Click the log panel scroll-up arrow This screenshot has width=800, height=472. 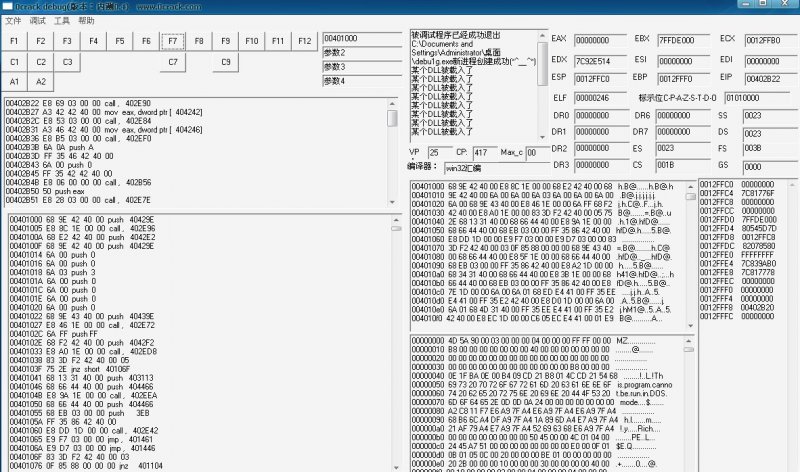[x=542, y=36]
